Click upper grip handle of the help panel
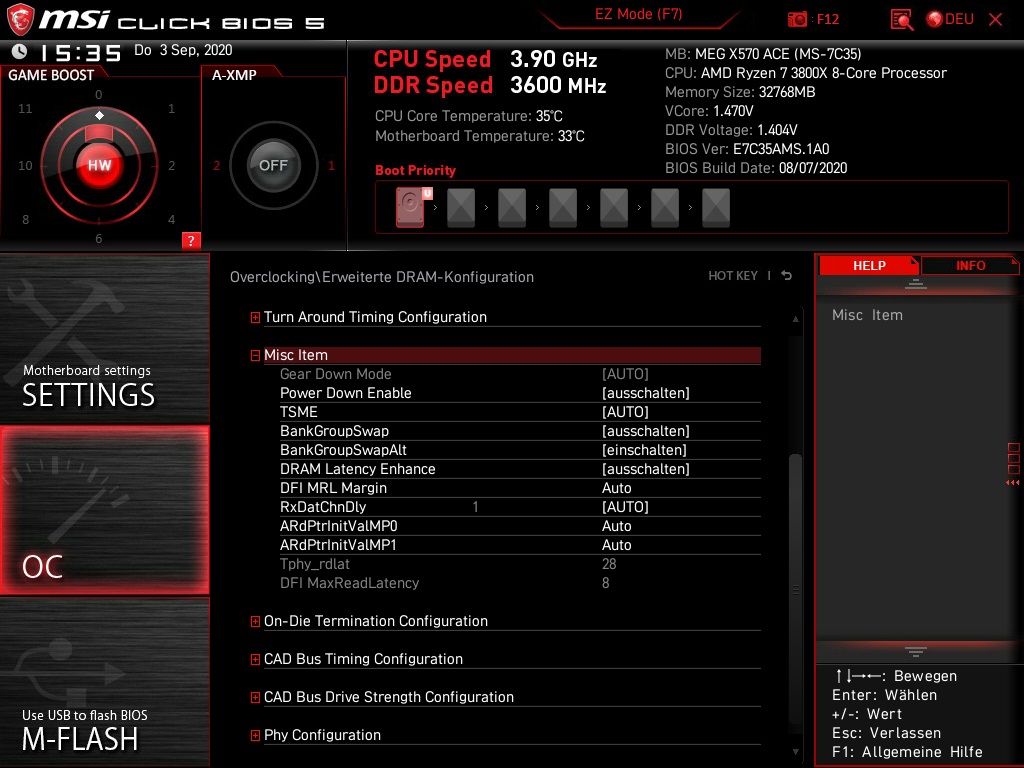 click(x=916, y=283)
